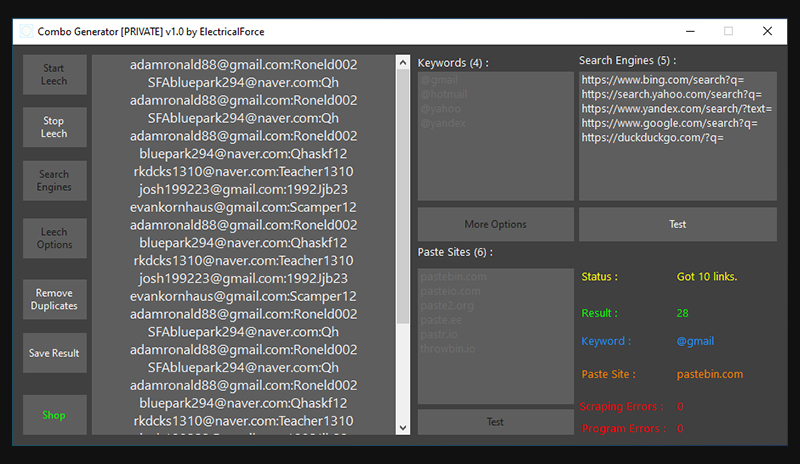Click the results list vertical scrollbar thumb
Viewport: 800px width, 464px height.
point(403,195)
